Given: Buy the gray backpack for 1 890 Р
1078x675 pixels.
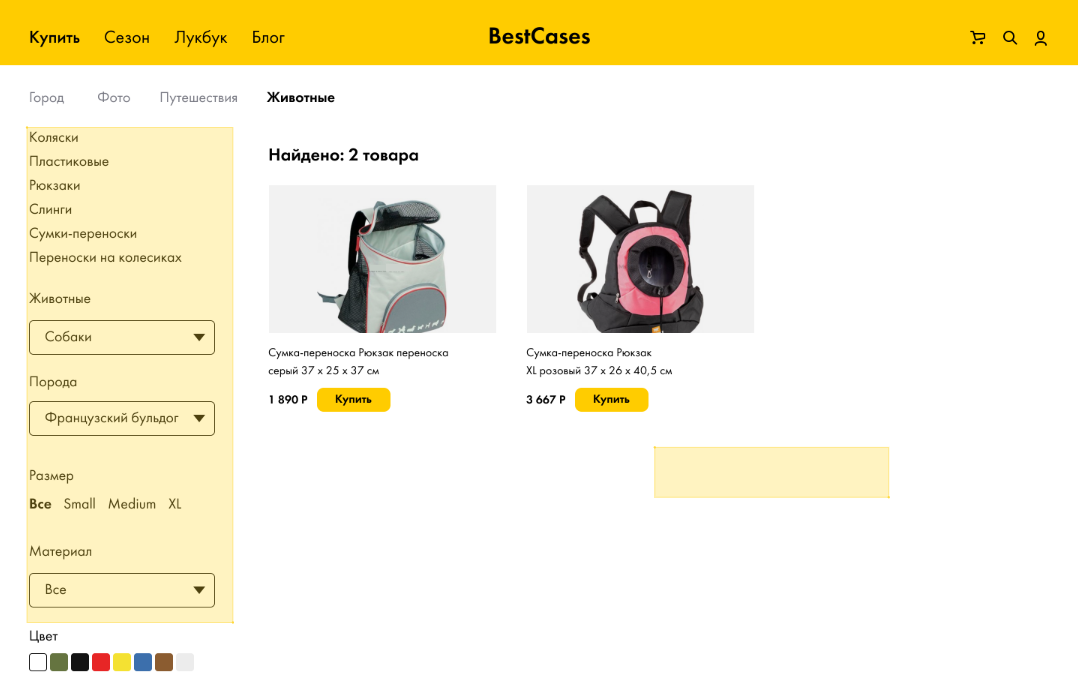Looking at the screenshot, I should 353,399.
